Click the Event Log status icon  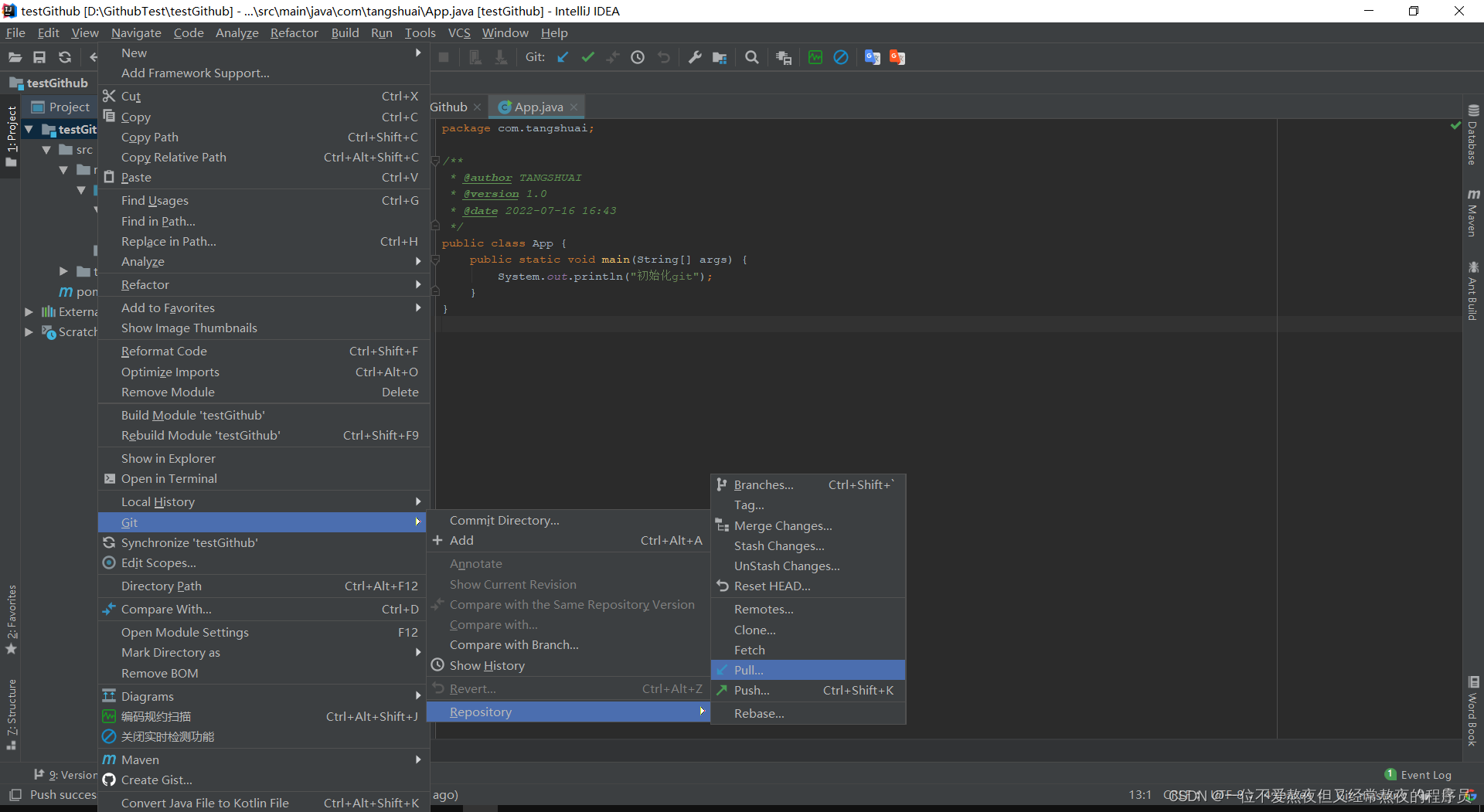[1418, 775]
